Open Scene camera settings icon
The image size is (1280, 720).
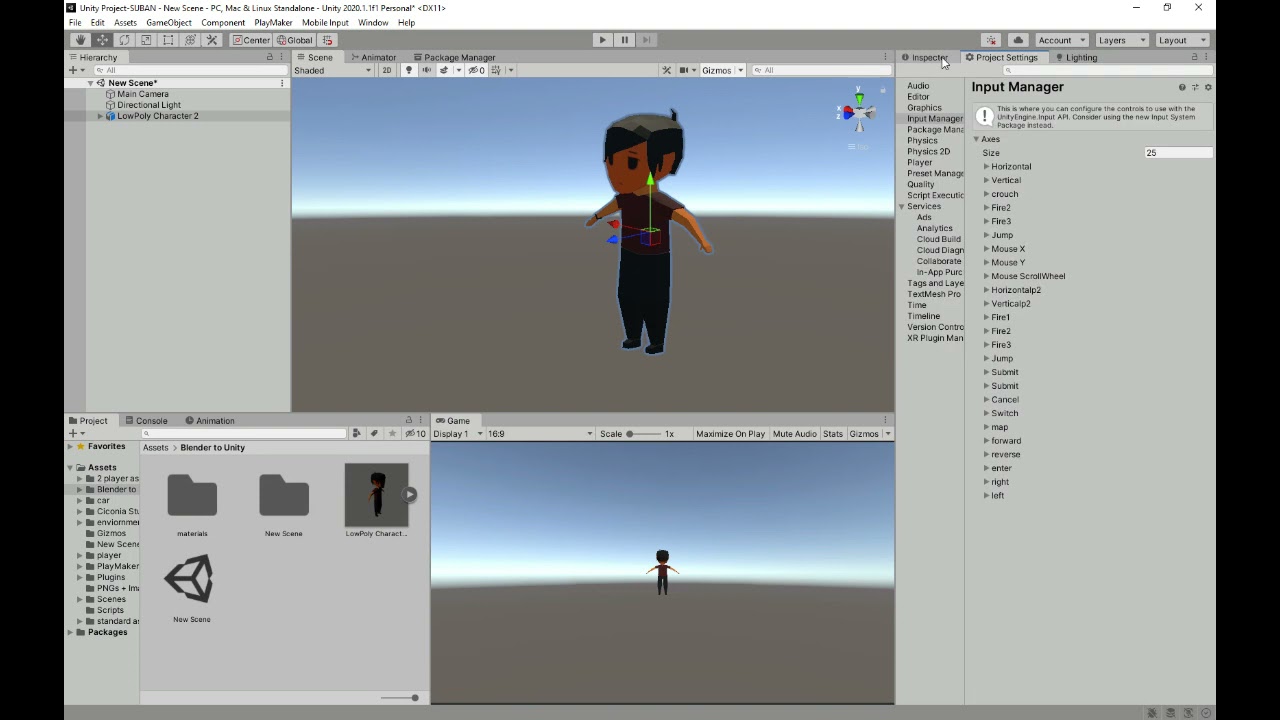(x=686, y=70)
